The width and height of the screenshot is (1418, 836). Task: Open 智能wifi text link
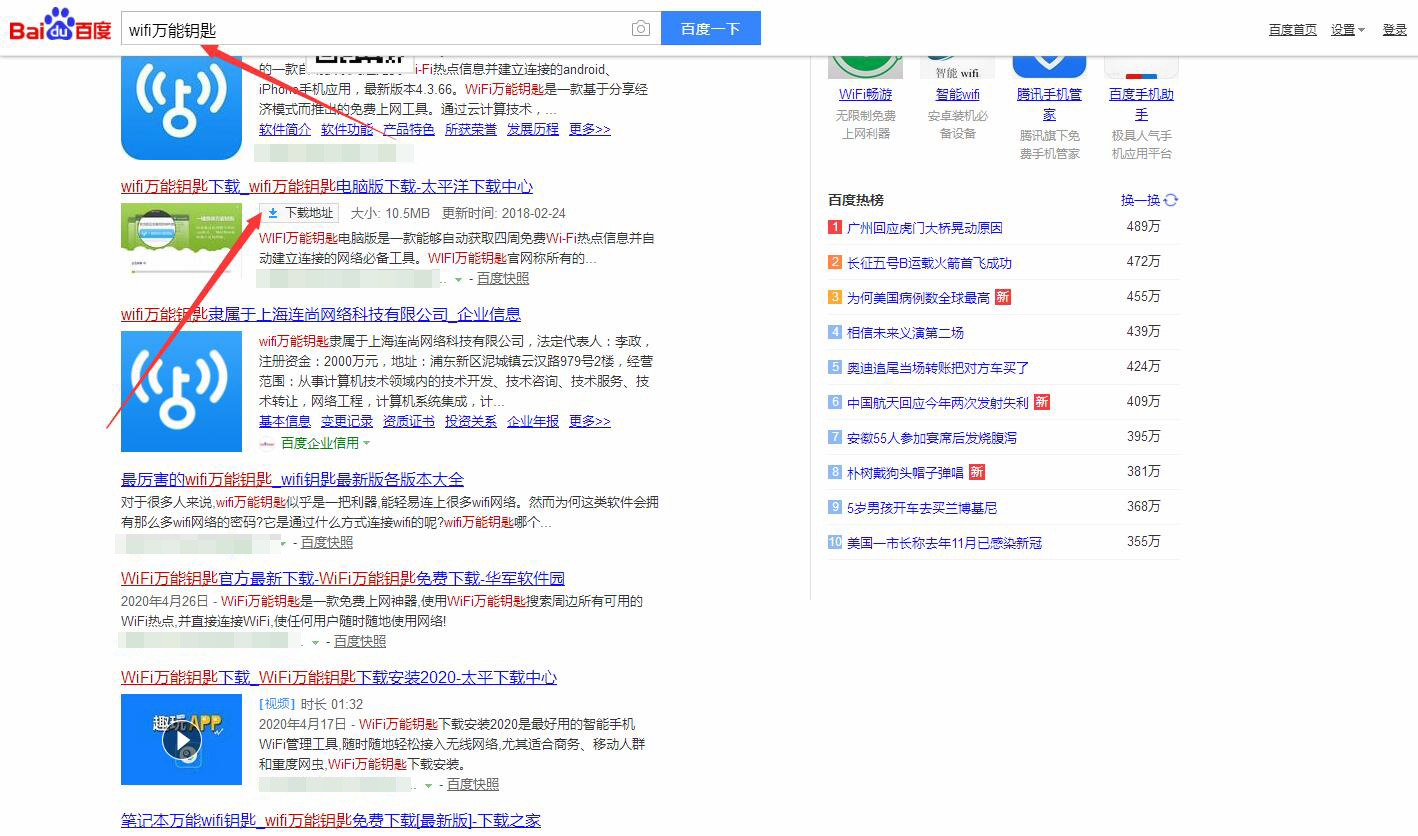[958, 95]
